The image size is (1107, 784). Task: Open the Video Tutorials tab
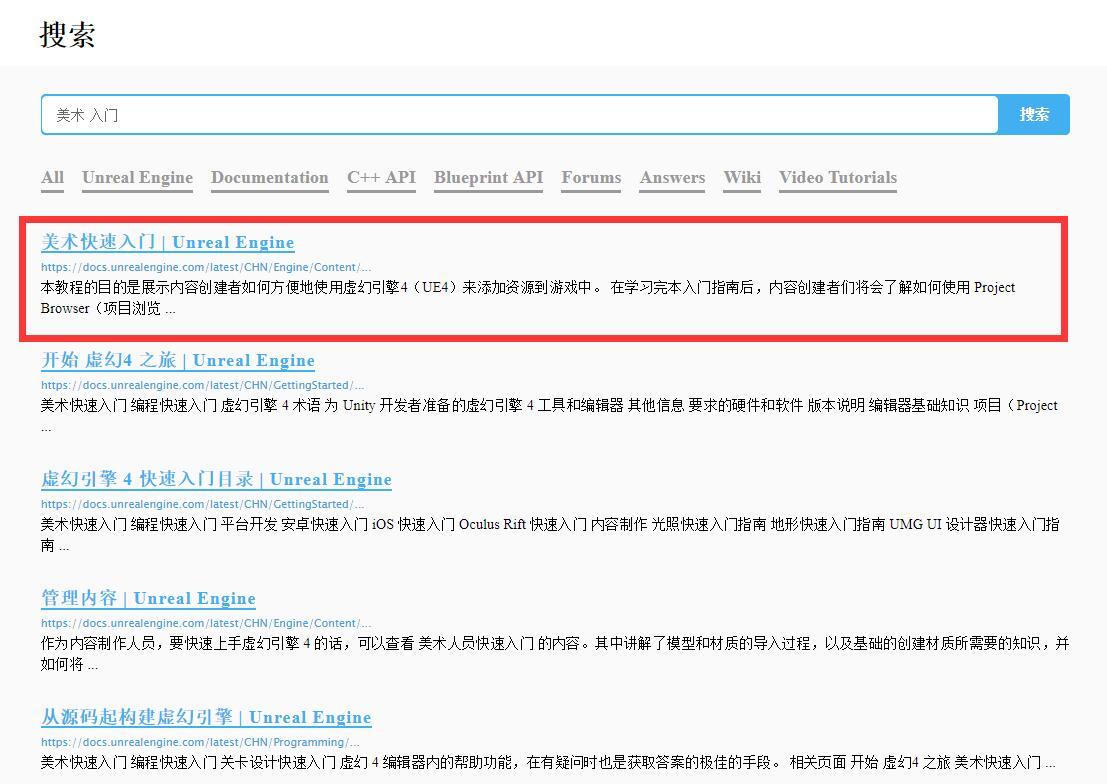point(838,178)
